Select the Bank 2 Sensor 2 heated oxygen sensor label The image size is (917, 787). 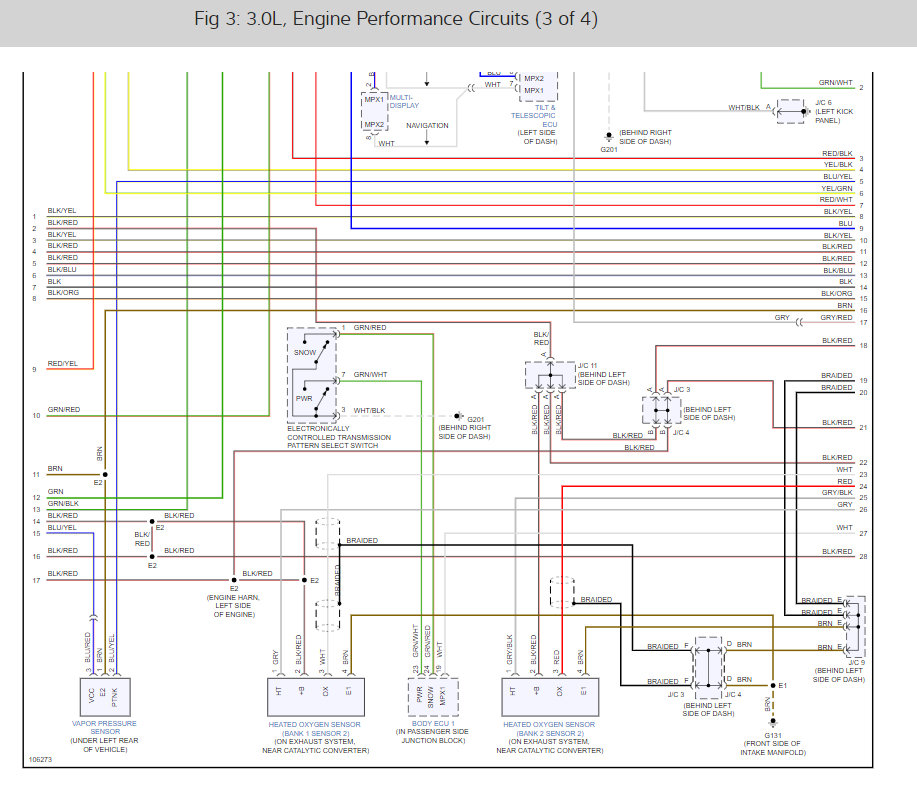[x=549, y=729]
